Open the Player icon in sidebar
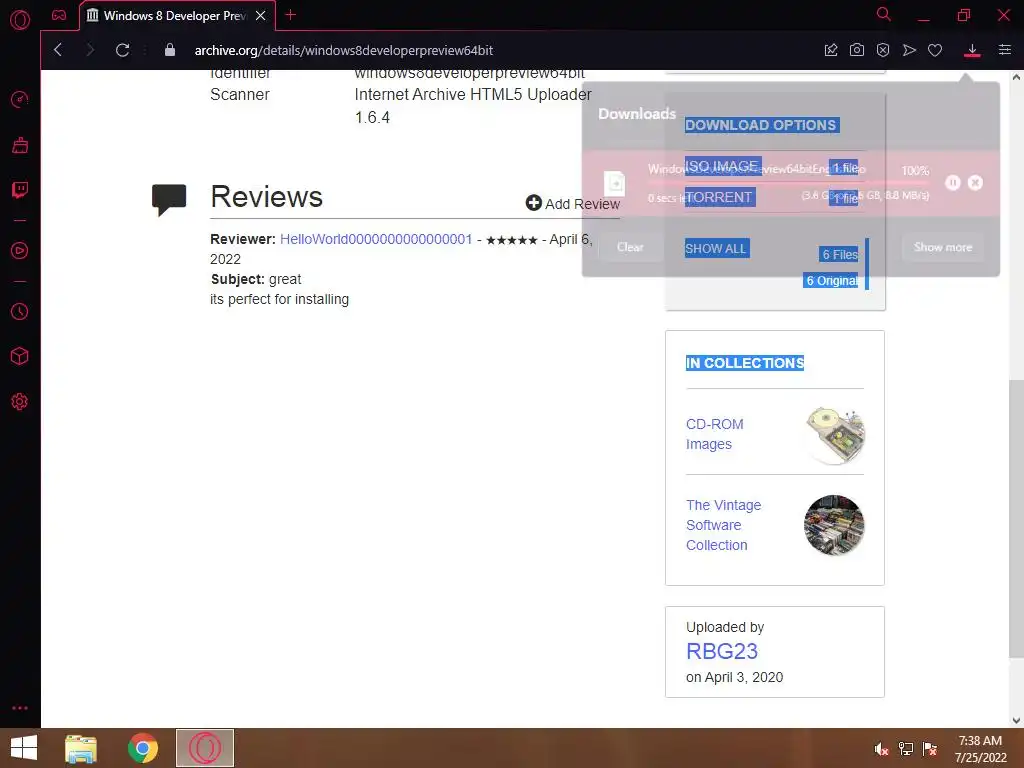Screen dimensions: 1024x768 20,251
